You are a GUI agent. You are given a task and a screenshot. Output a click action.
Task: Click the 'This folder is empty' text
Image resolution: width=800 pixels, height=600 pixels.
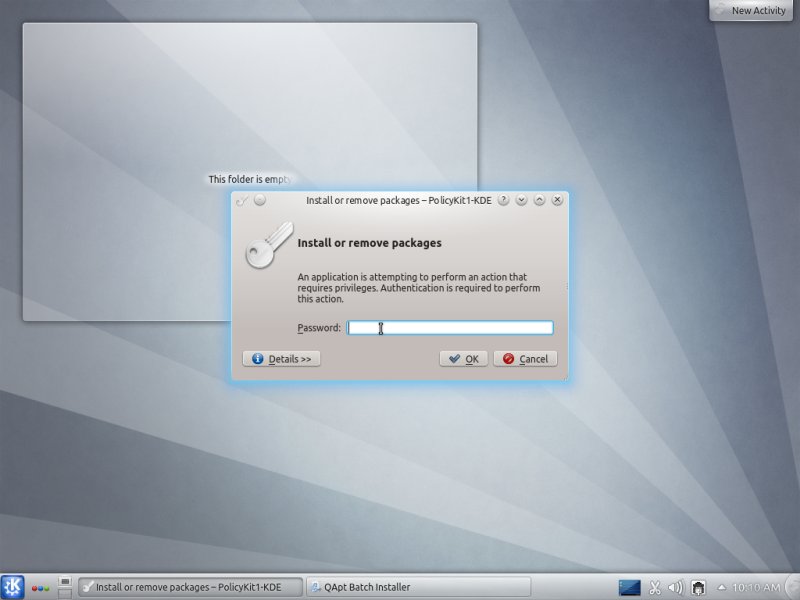tap(250, 179)
